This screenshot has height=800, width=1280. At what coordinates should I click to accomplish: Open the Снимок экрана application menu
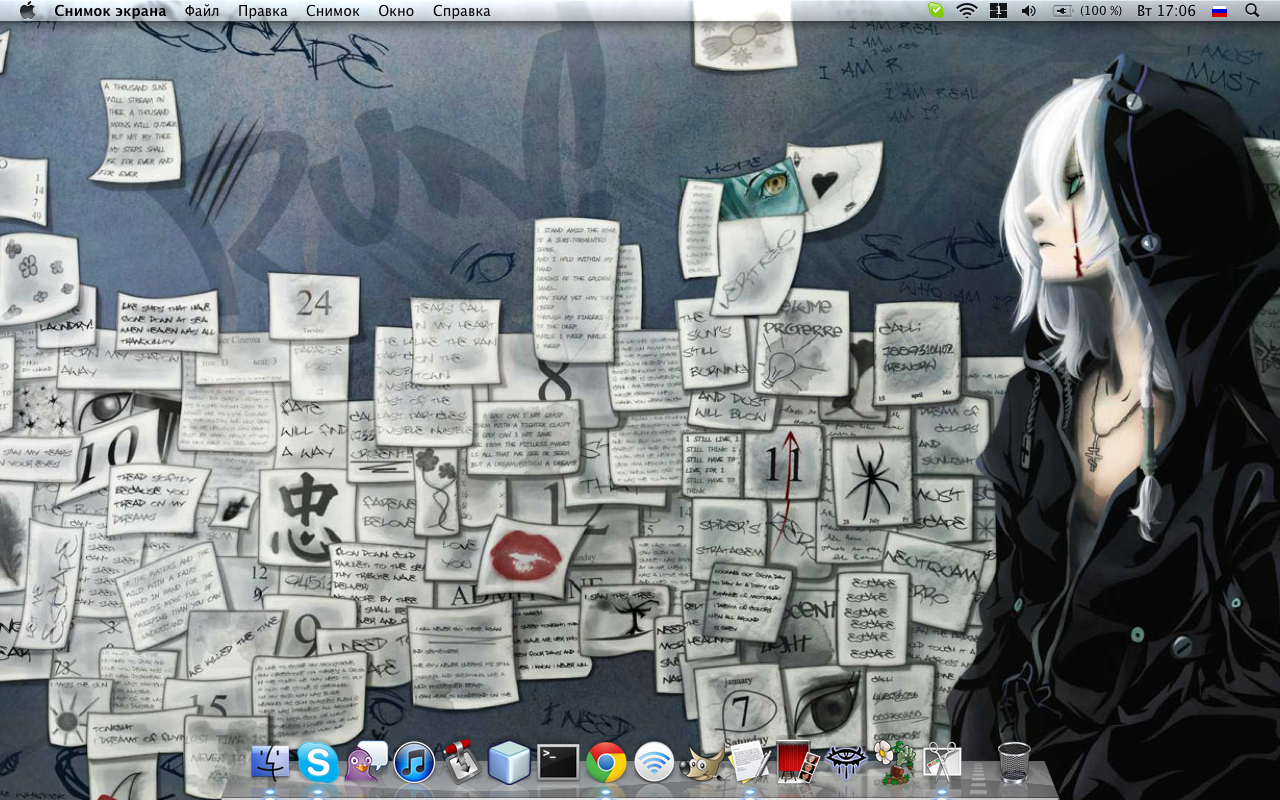(x=110, y=11)
